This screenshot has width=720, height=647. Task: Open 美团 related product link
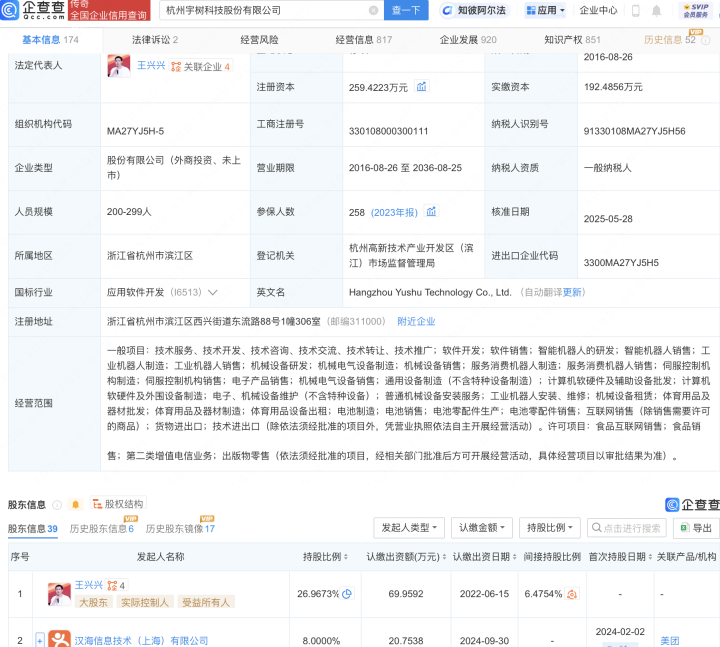(x=669, y=640)
